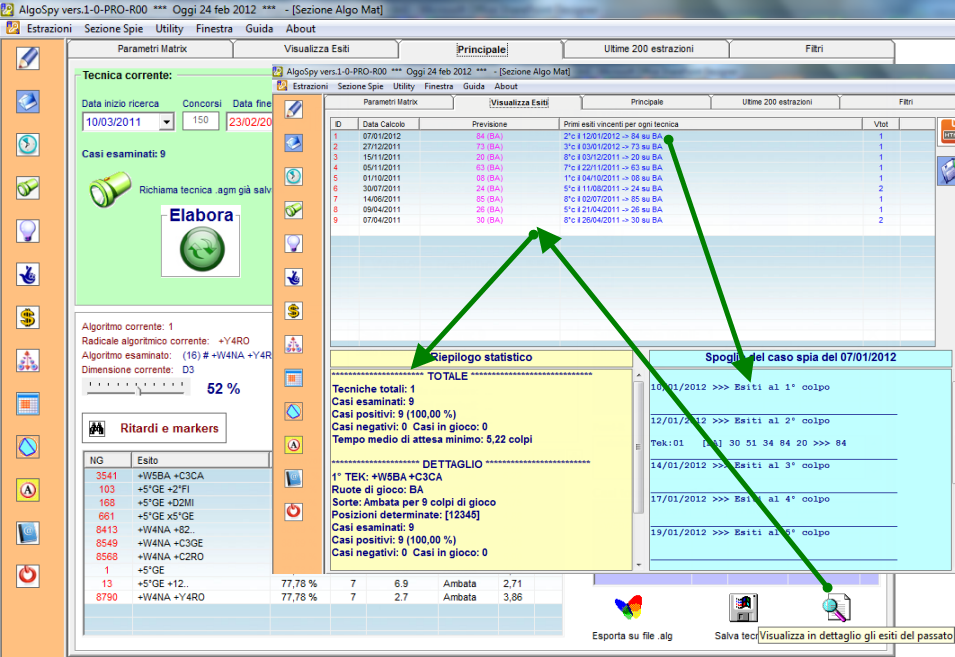Switch to the outer Parametri Matrix tab
Image resolution: width=955 pixels, height=657 pixels.
[x=152, y=49]
